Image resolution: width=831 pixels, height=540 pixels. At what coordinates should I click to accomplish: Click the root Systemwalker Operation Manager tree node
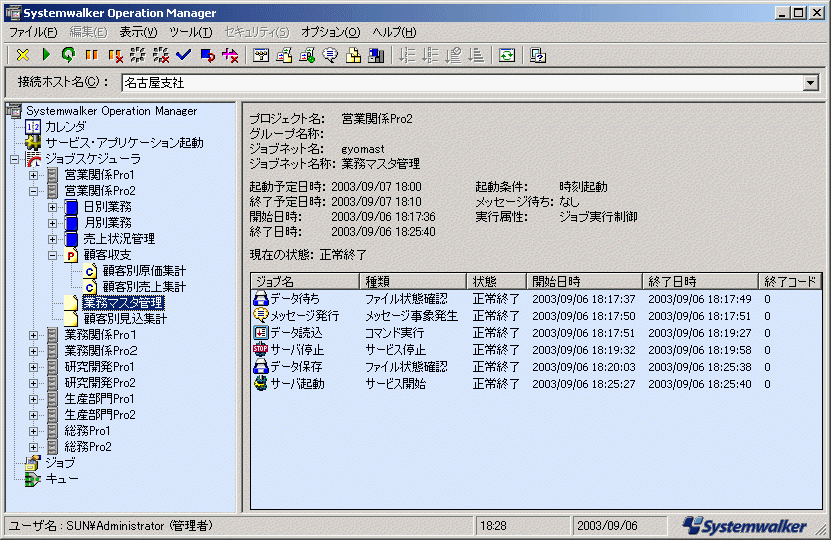[x=111, y=111]
